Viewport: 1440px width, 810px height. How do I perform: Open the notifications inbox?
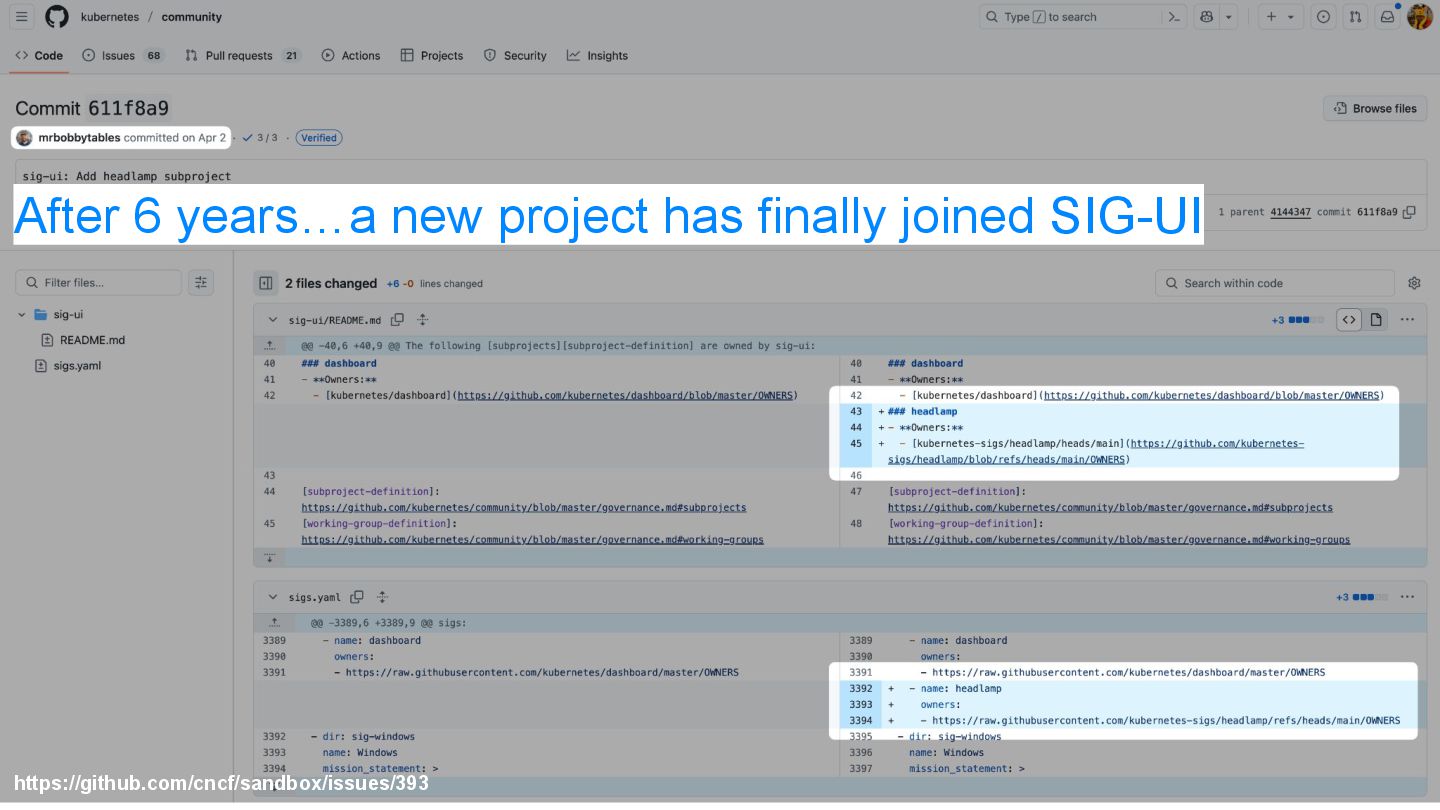tap(1388, 17)
